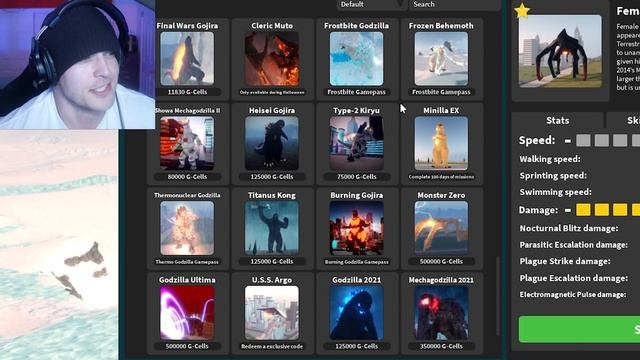Click the Frostbite Gamepass label under Frozen Behemoth
This screenshot has height=360, width=640.
(441, 92)
